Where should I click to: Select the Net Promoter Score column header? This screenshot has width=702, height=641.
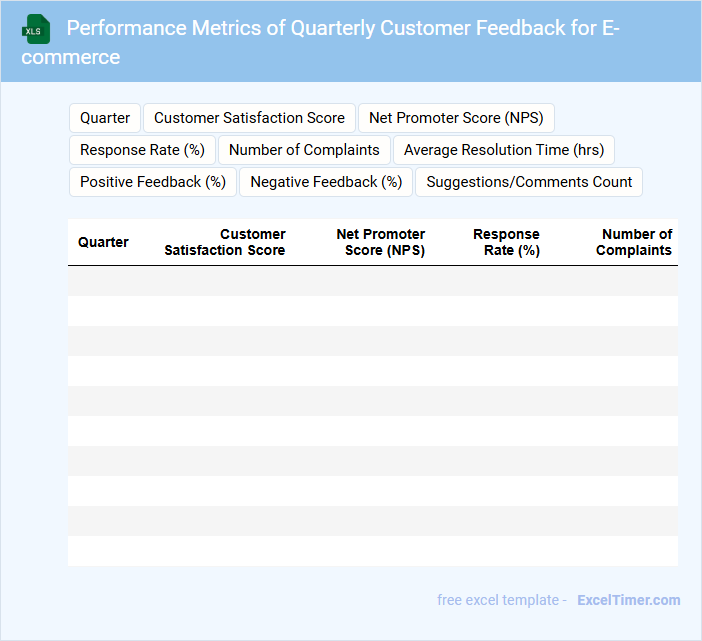[381, 242]
